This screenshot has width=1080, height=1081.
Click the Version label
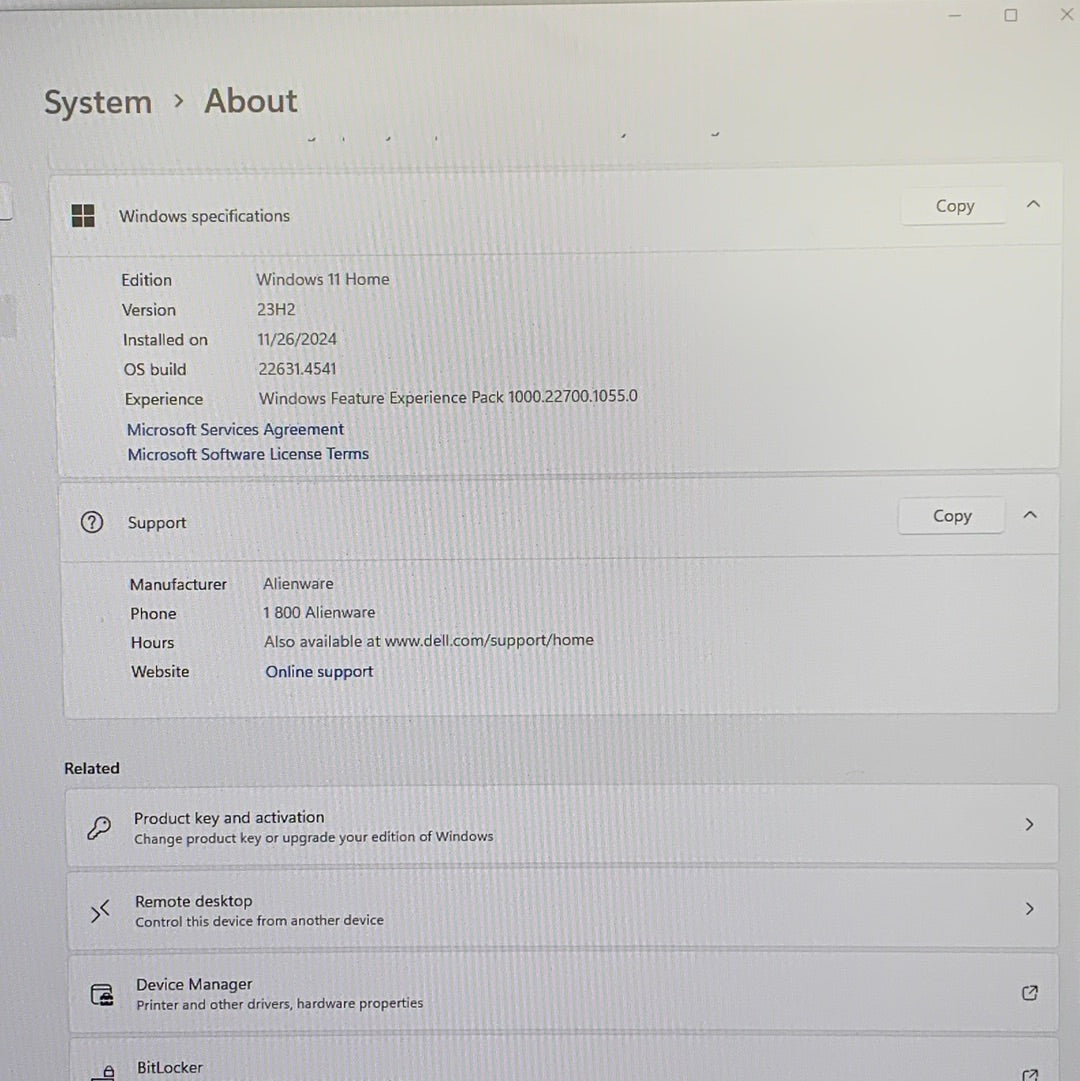click(x=149, y=310)
